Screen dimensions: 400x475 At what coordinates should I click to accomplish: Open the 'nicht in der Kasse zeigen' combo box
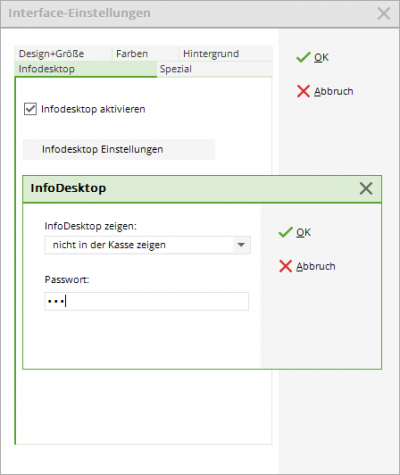click(x=148, y=245)
